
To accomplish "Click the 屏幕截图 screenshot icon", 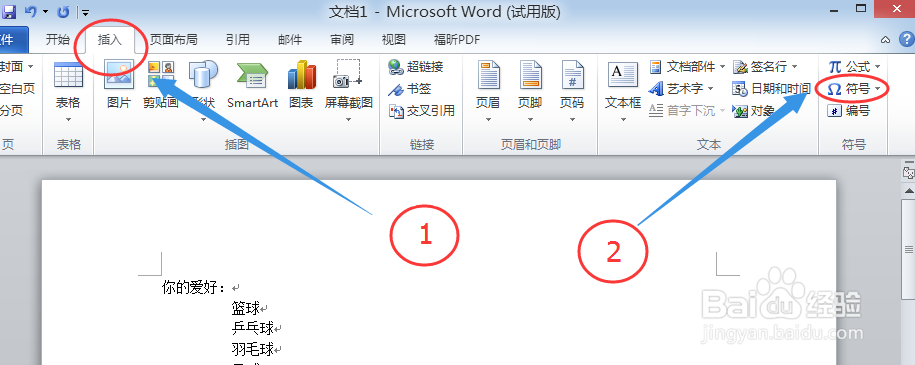I will point(348,75).
